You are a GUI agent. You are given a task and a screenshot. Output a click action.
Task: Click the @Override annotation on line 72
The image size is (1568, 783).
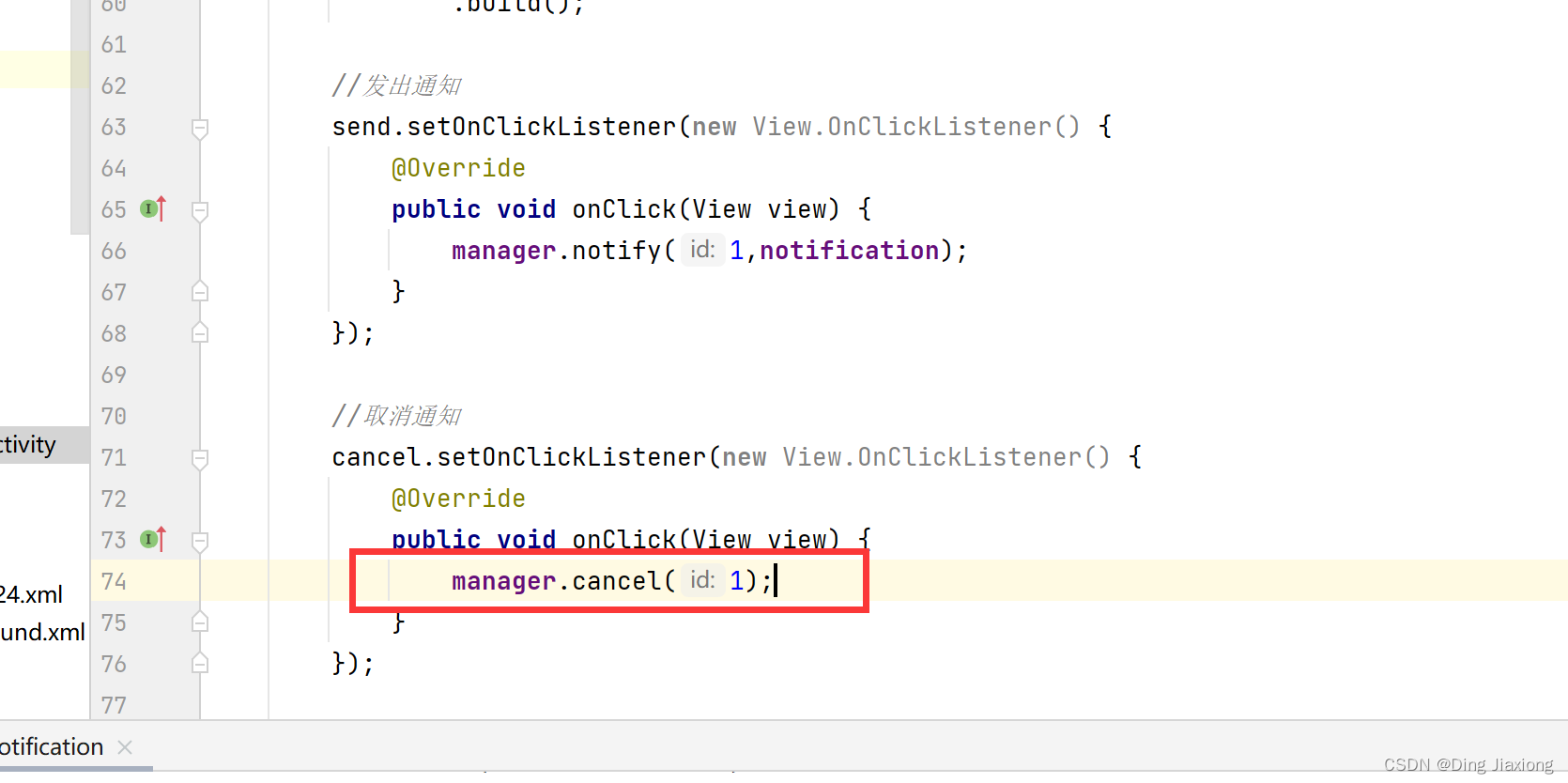458,499
